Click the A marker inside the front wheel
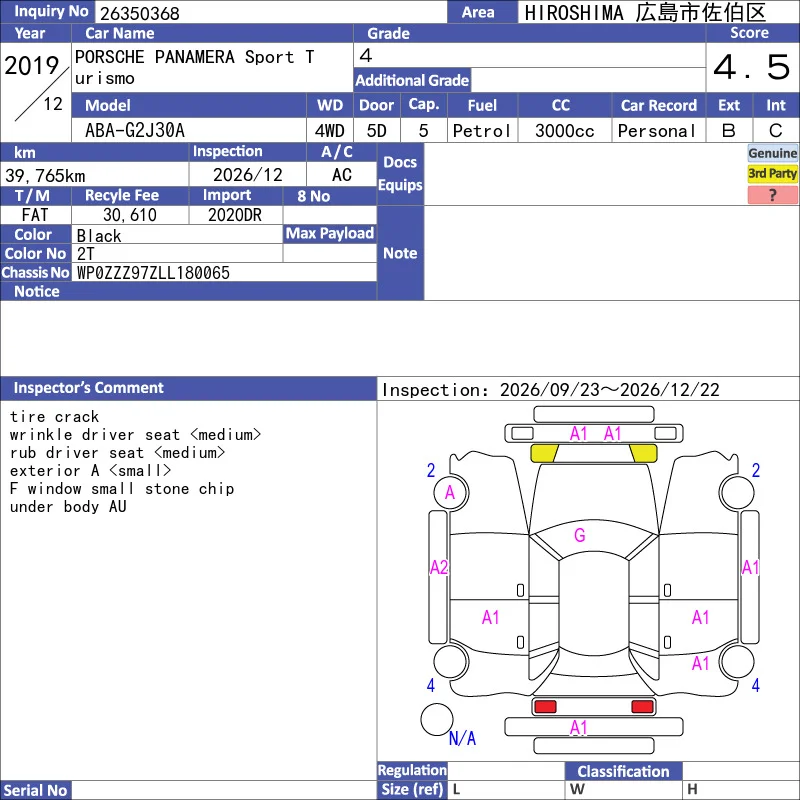This screenshot has height=800, width=800. tap(450, 492)
